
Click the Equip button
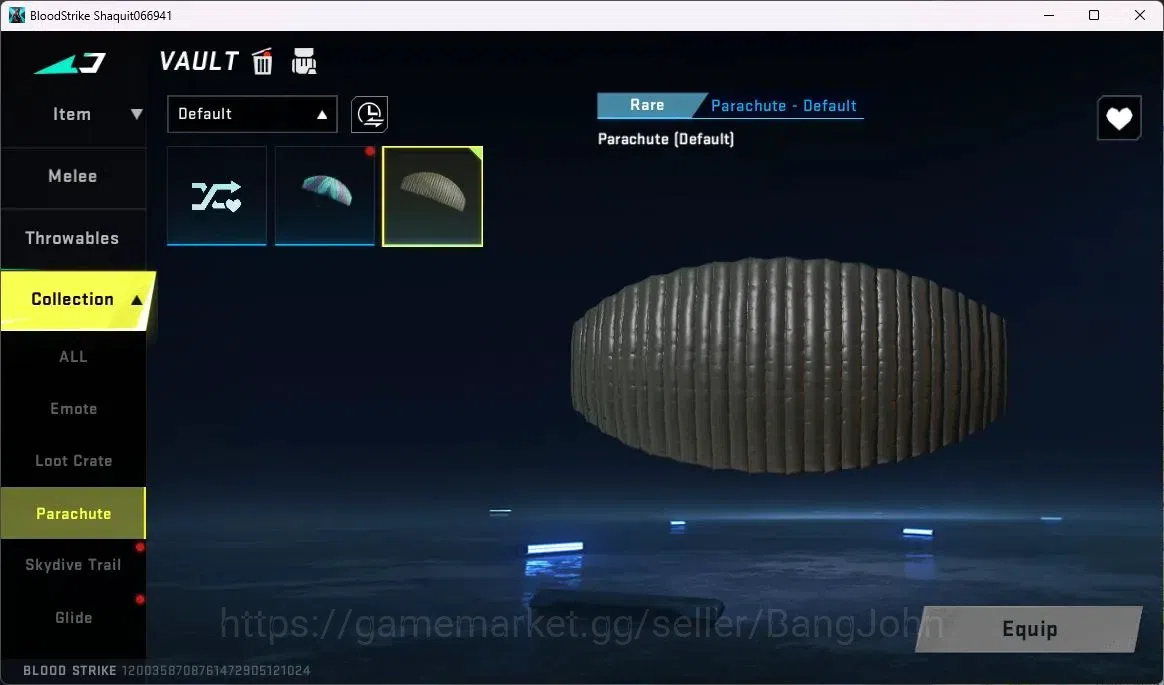(1029, 629)
